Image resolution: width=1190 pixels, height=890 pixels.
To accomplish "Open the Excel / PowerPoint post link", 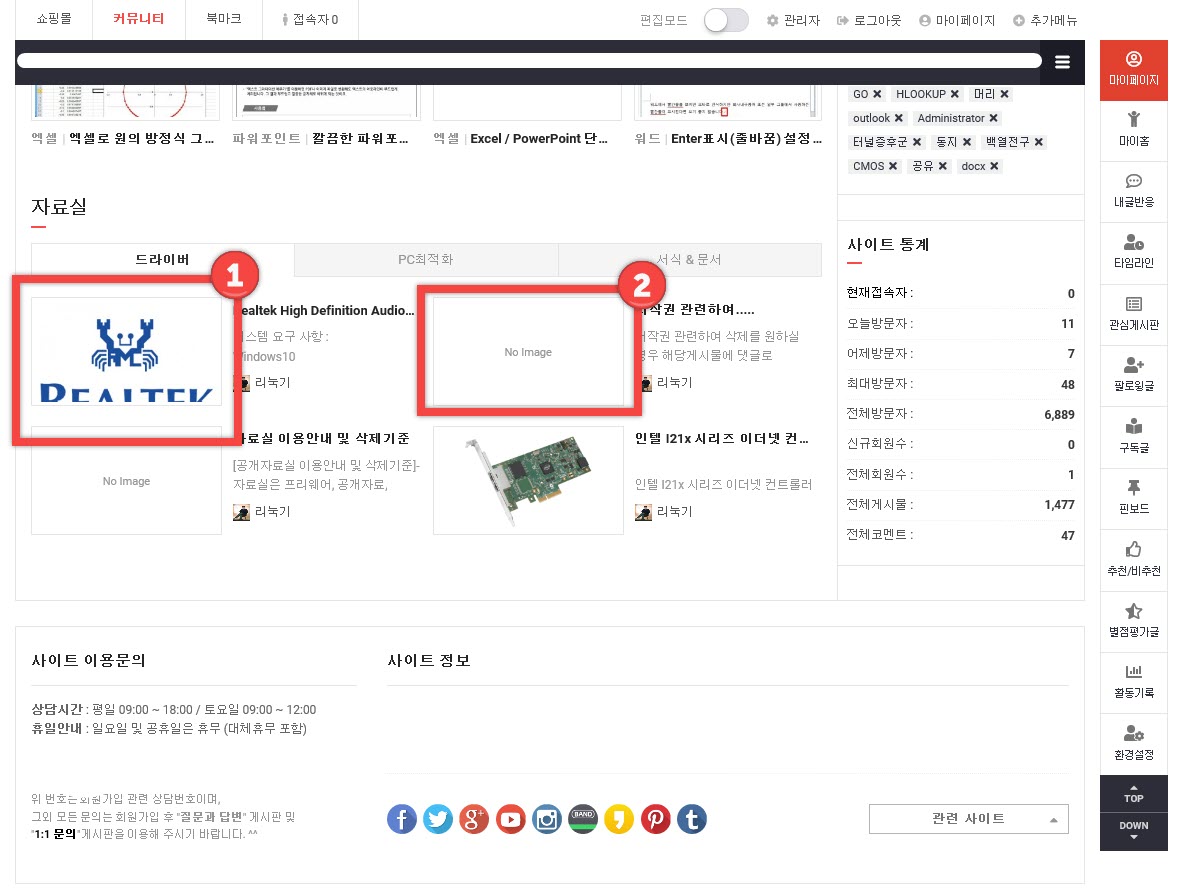I will coord(539,139).
